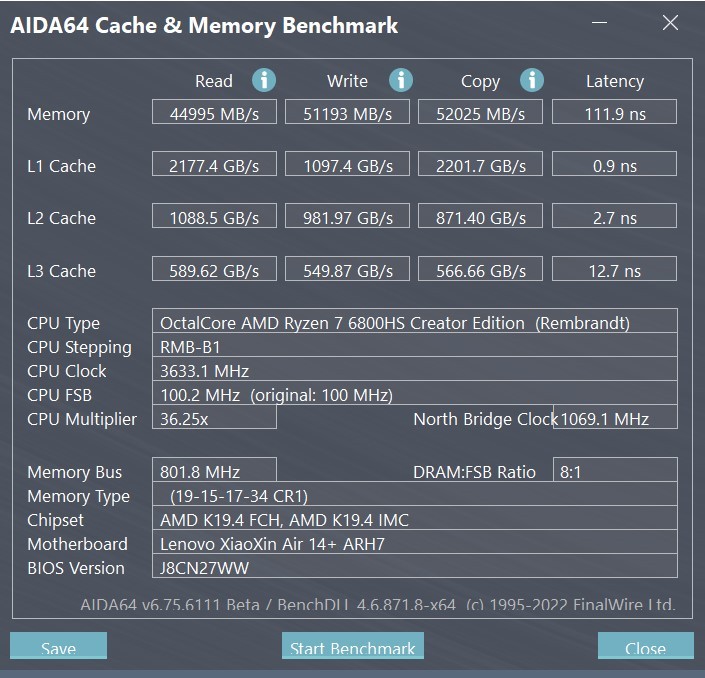Click the CPU Multiplier value box
The image size is (705, 678).
pos(214,418)
